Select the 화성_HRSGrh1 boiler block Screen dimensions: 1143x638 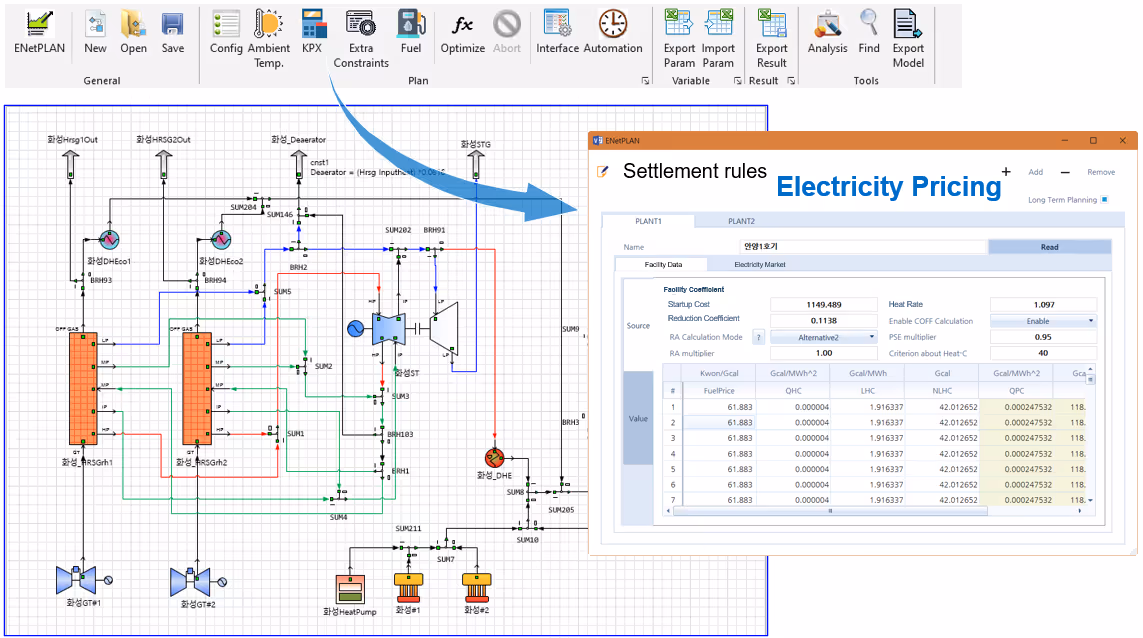pos(83,389)
